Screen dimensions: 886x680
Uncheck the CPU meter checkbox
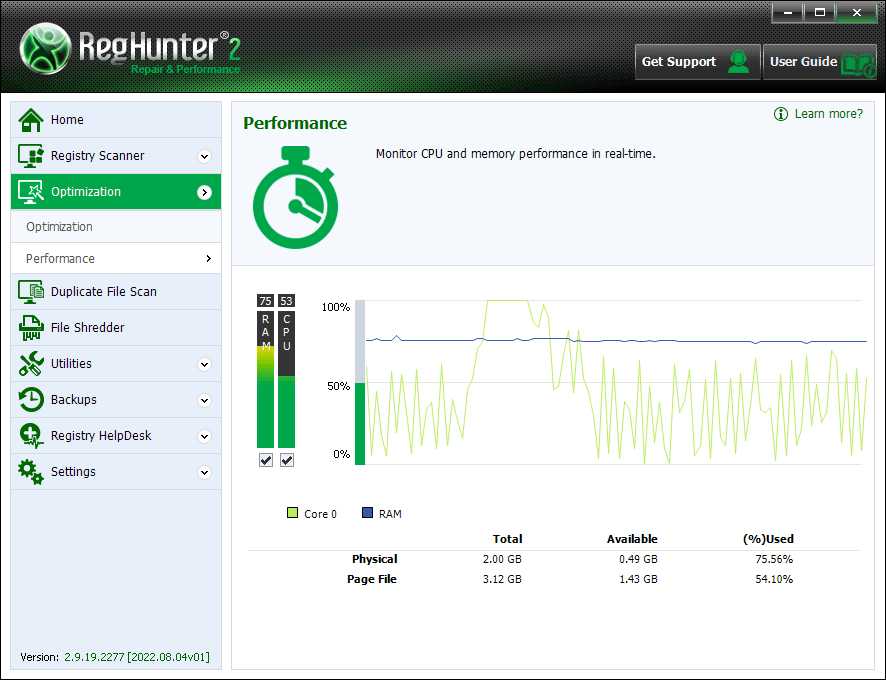pyautogui.click(x=287, y=460)
